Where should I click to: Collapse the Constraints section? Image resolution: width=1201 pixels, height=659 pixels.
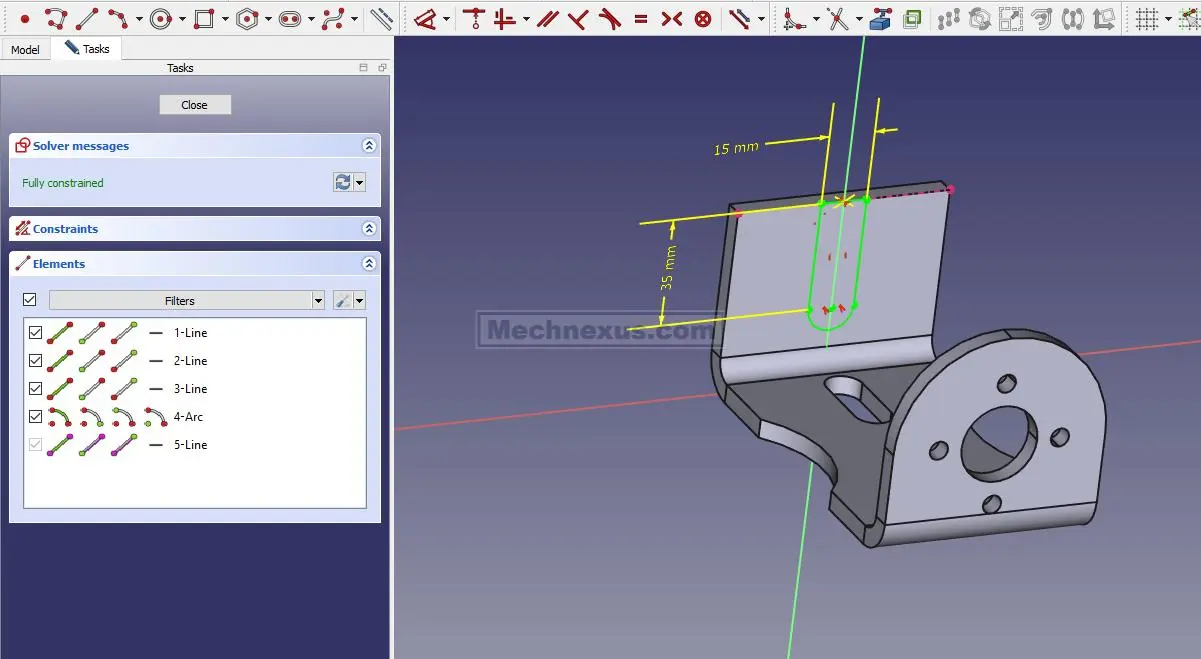369,229
